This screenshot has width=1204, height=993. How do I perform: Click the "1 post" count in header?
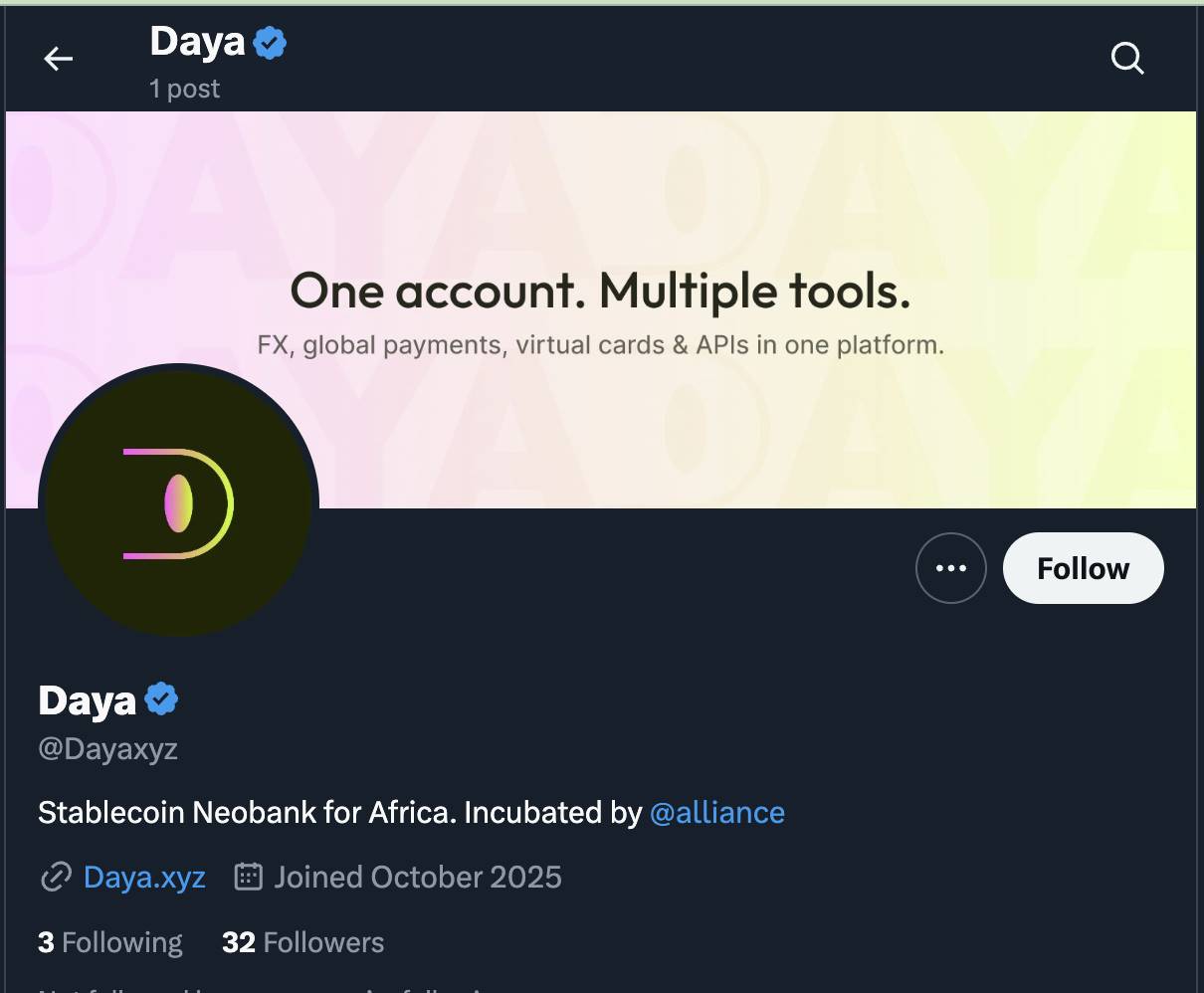[x=184, y=89]
